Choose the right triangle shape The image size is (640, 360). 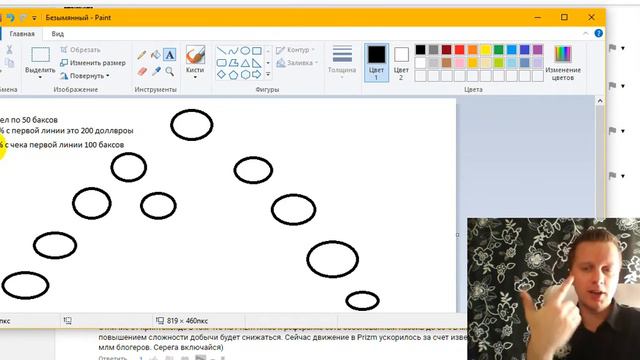[257, 63]
